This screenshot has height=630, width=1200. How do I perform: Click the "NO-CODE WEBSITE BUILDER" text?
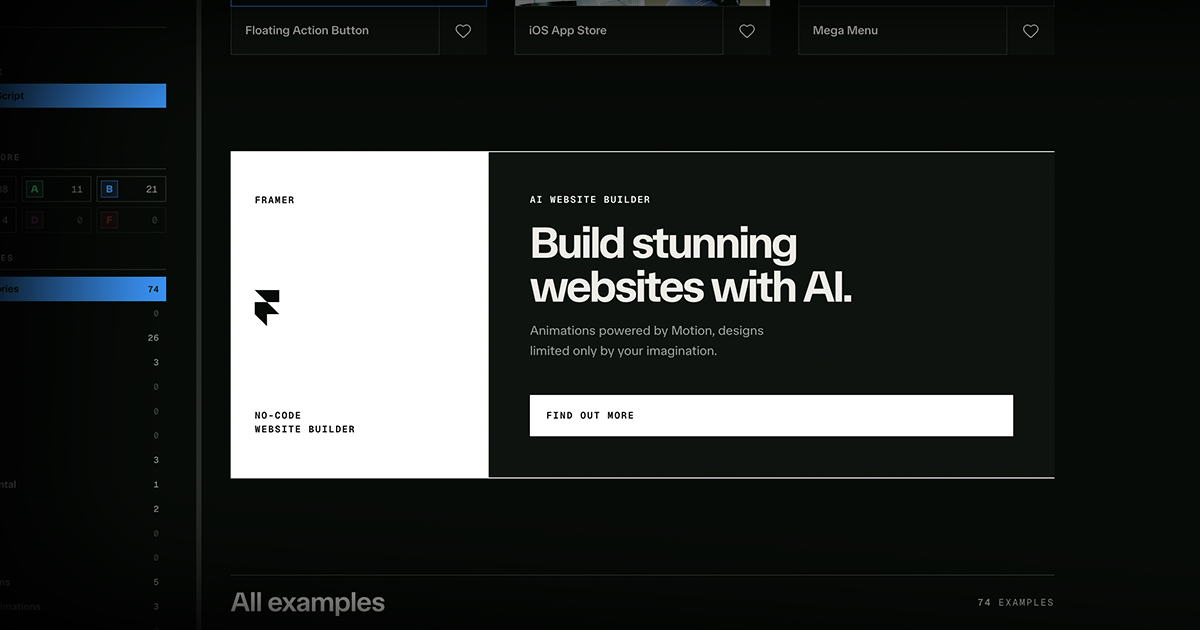305,422
